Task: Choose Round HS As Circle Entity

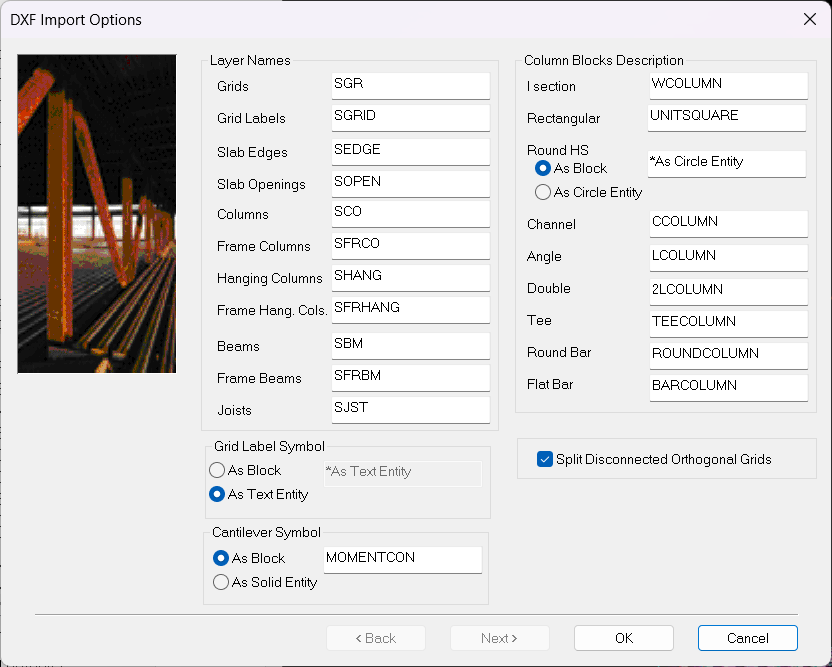Action: pos(543,192)
